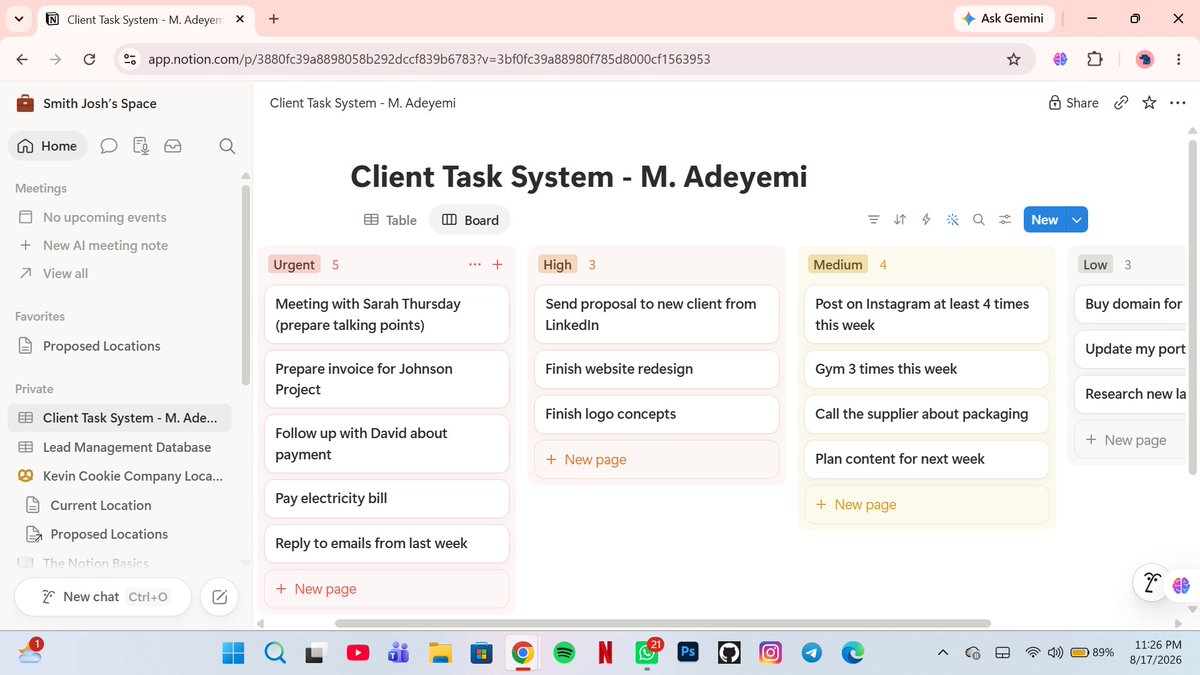Select Client Task System page in sidebar
Screen dimensions: 1200x675
pyautogui.click(x=119, y=418)
